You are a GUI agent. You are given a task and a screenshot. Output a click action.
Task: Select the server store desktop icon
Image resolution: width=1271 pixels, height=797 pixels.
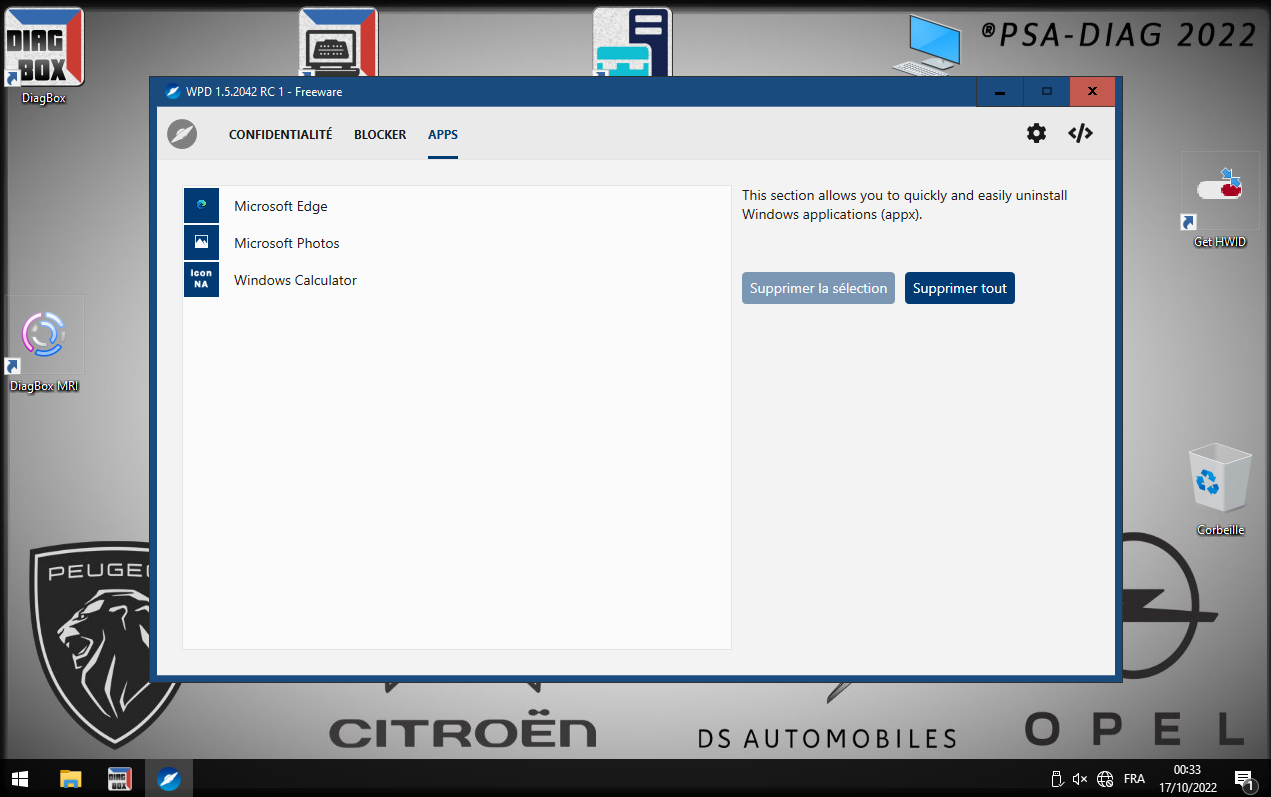pyautogui.click(x=632, y=42)
